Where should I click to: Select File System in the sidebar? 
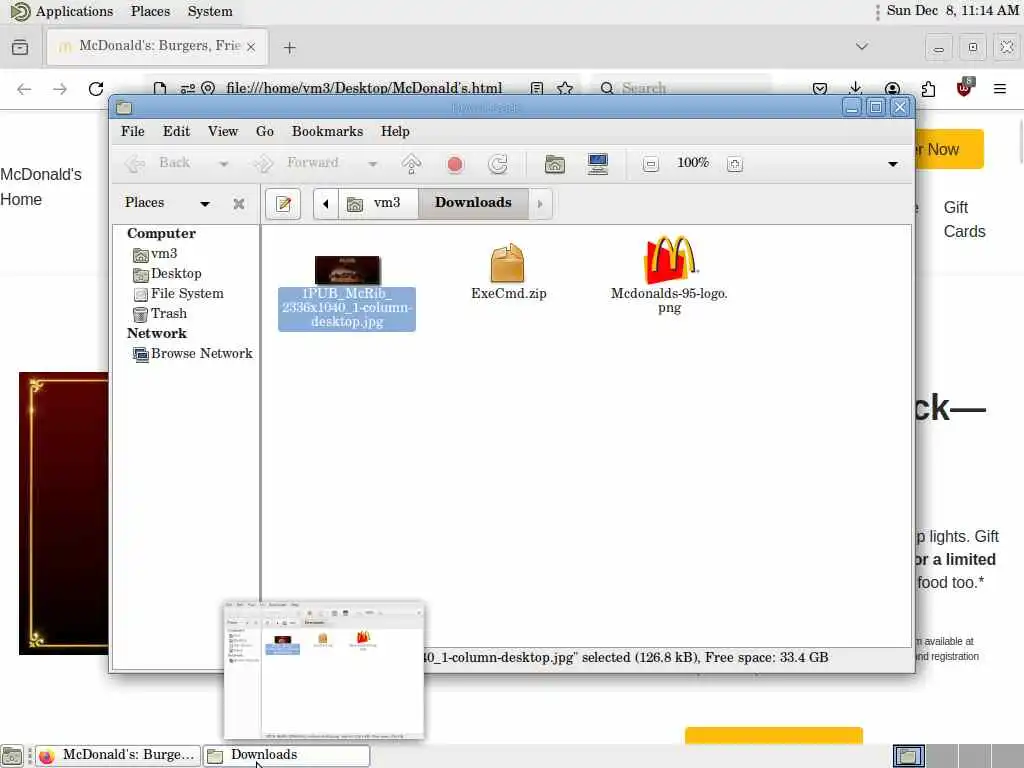(x=178, y=294)
